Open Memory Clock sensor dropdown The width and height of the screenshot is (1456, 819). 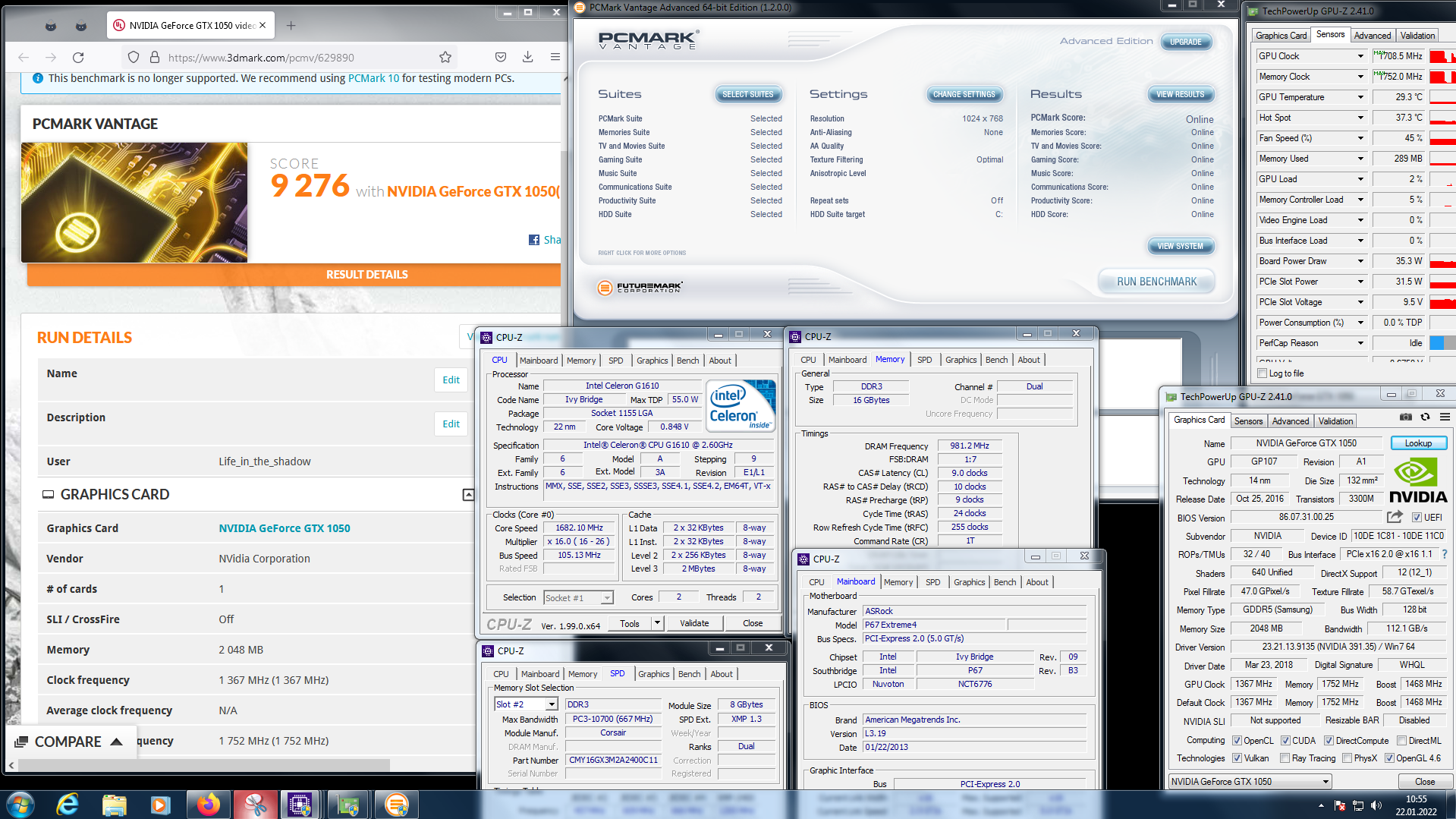point(1360,77)
